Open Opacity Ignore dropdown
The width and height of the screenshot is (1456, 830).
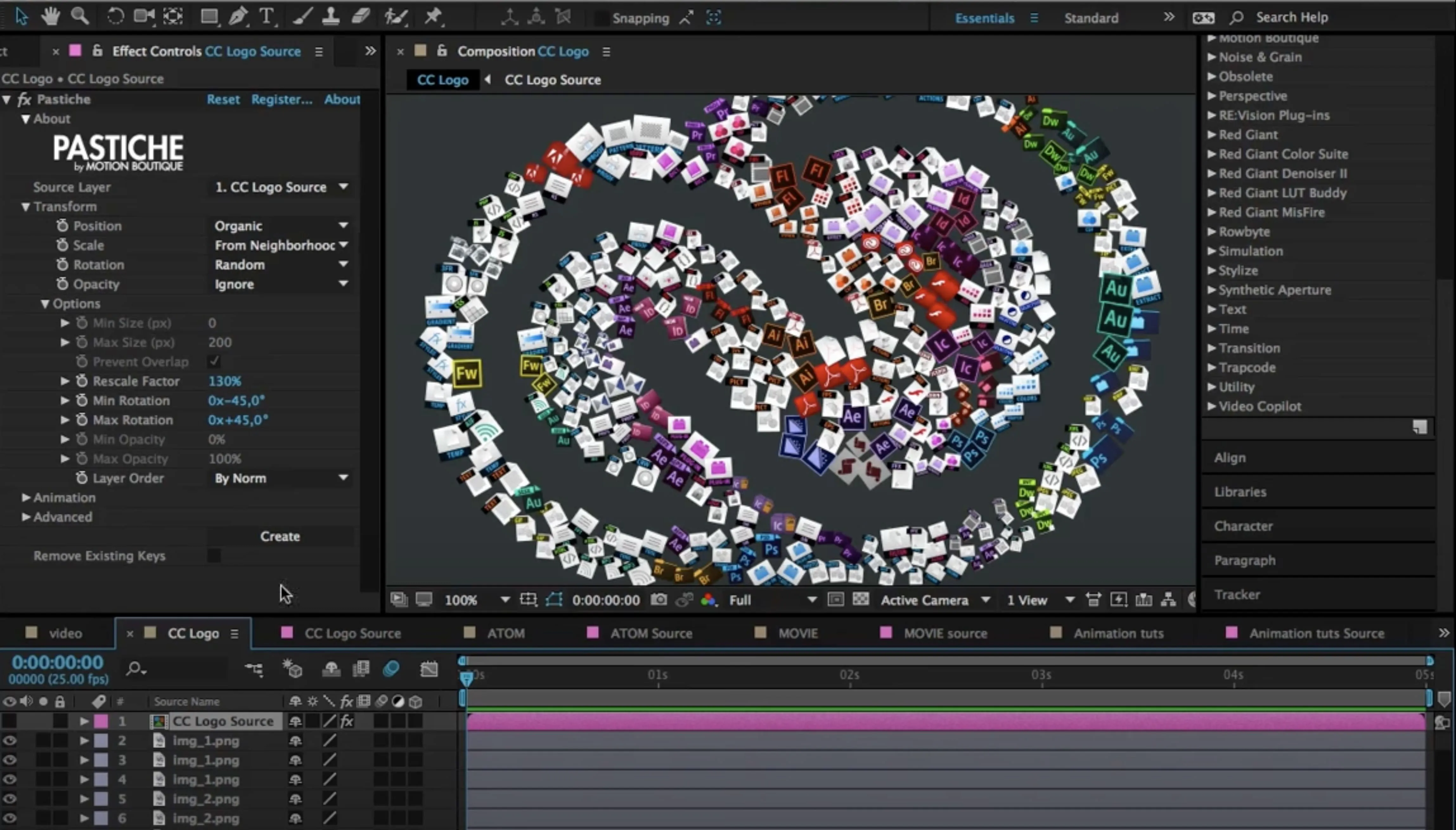coord(281,284)
